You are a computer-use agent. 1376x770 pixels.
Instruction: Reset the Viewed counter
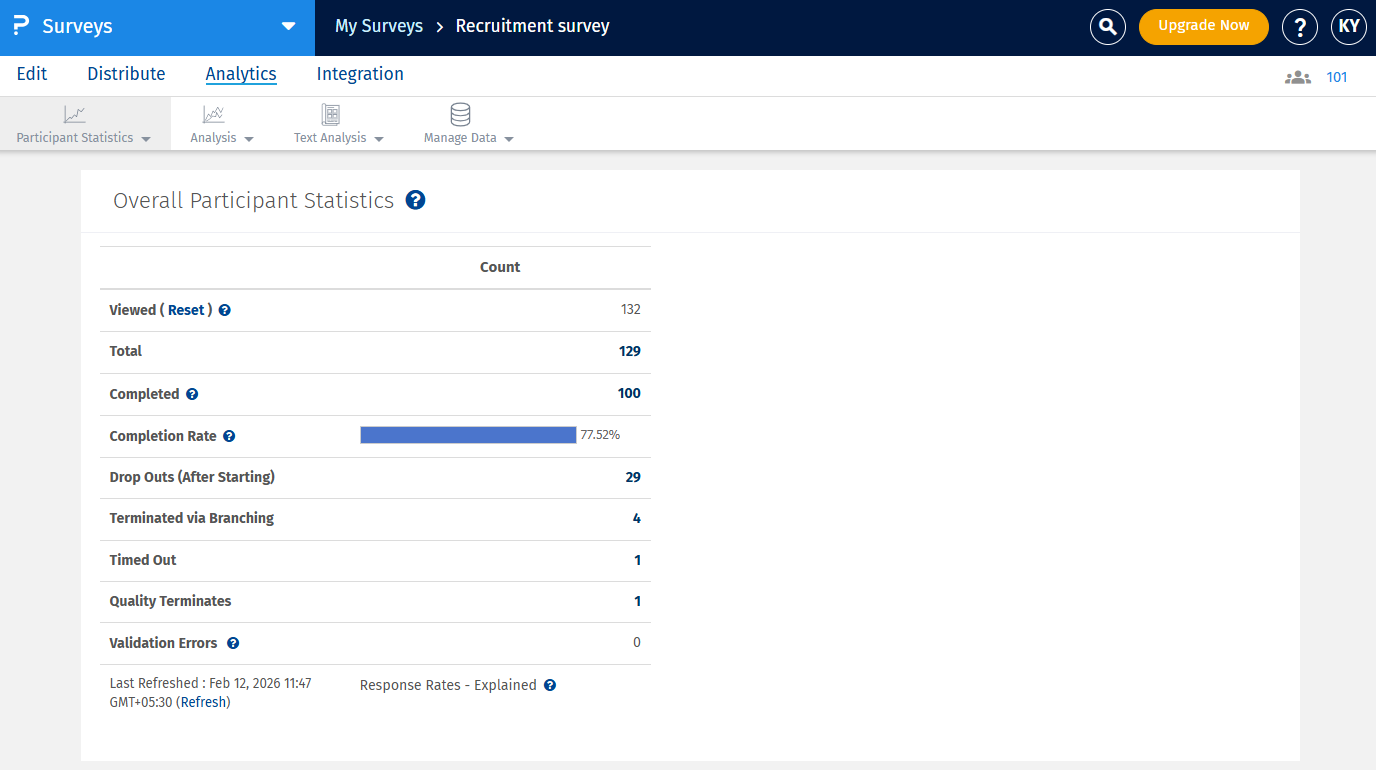tap(186, 309)
